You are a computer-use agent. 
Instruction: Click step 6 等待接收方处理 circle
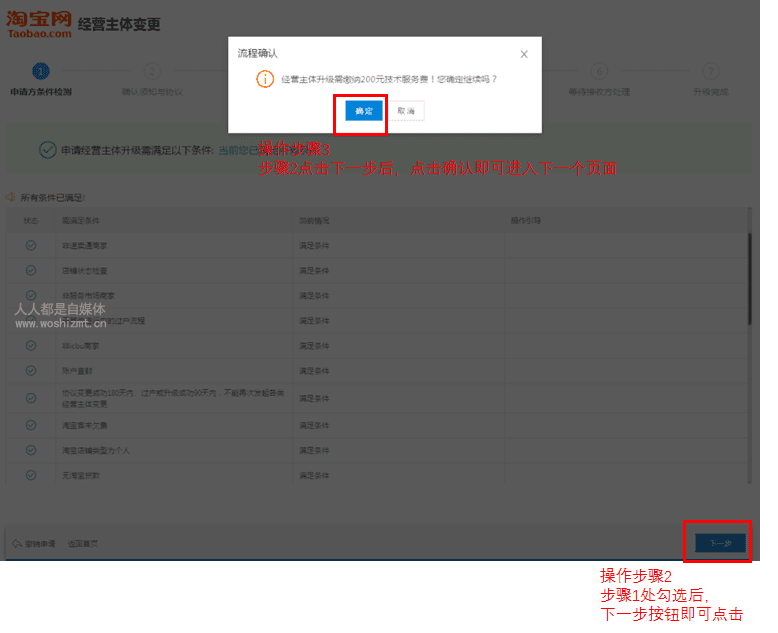coord(598,71)
